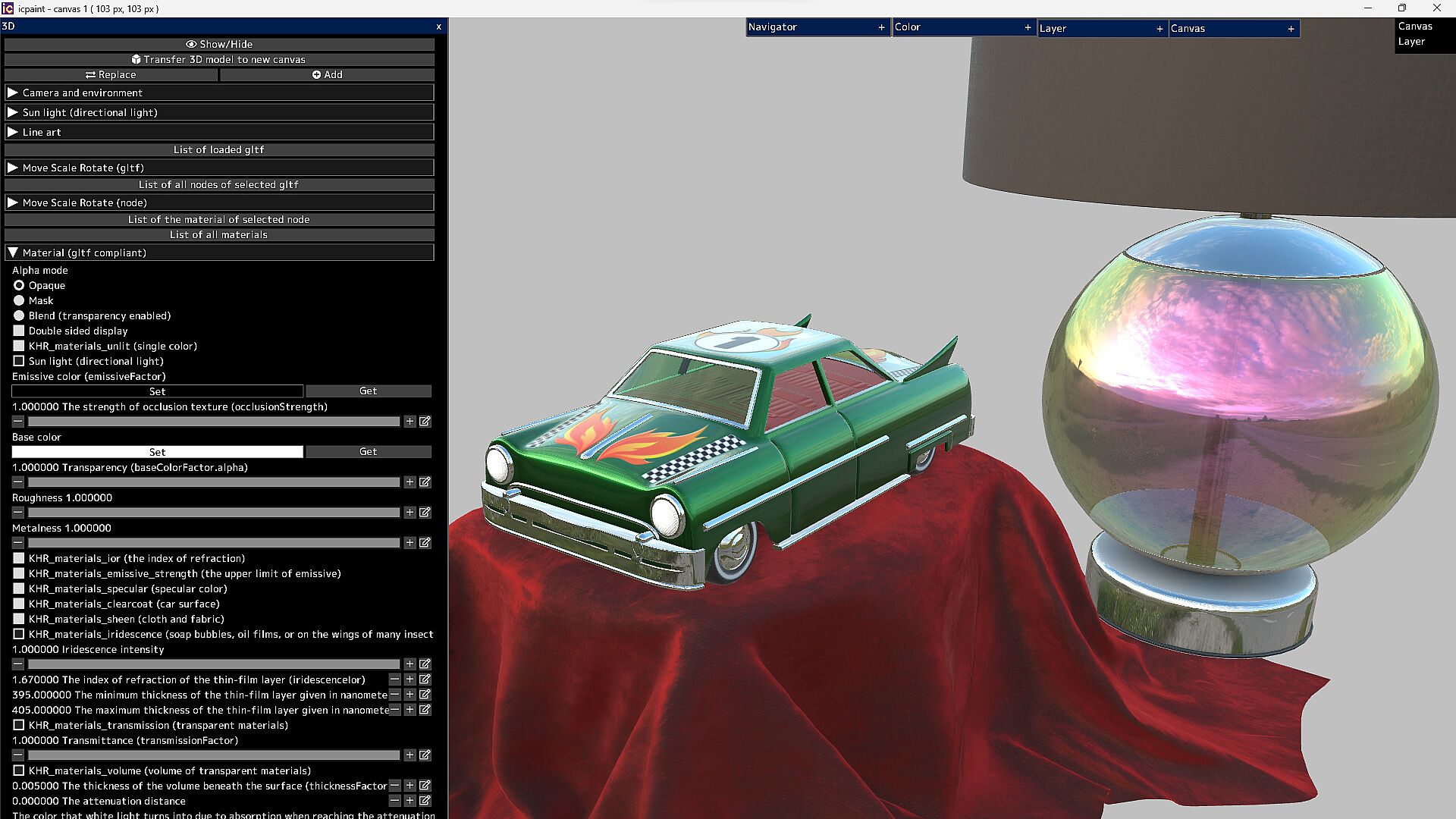Click minus icon on the Roughness slider

pyautogui.click(x=18, y=513)
